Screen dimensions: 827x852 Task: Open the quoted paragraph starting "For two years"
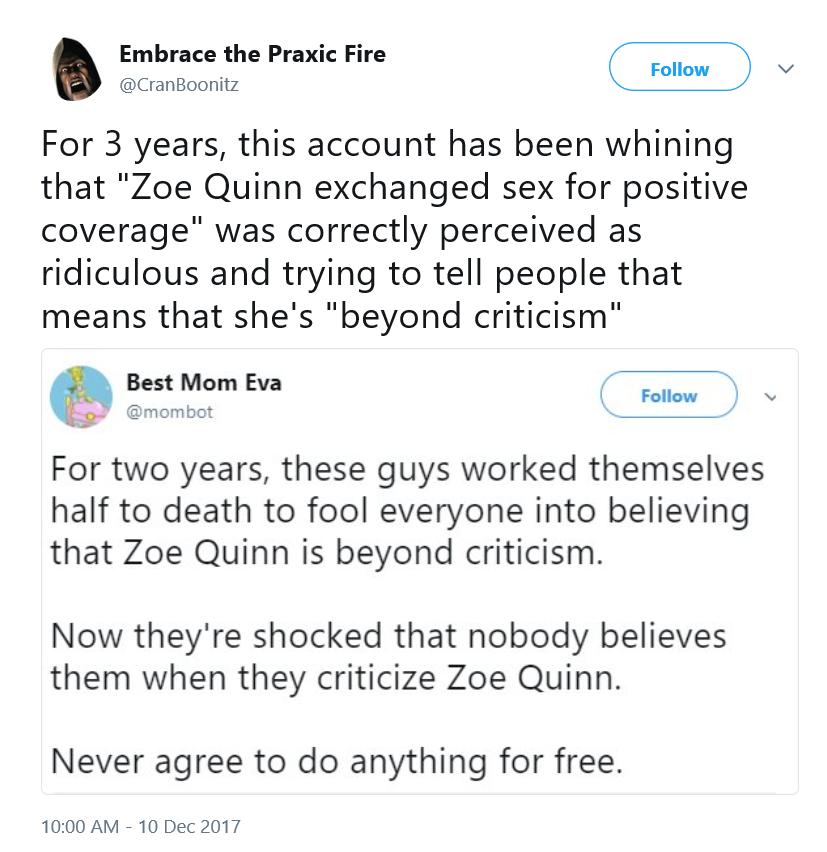coord(407,511)
